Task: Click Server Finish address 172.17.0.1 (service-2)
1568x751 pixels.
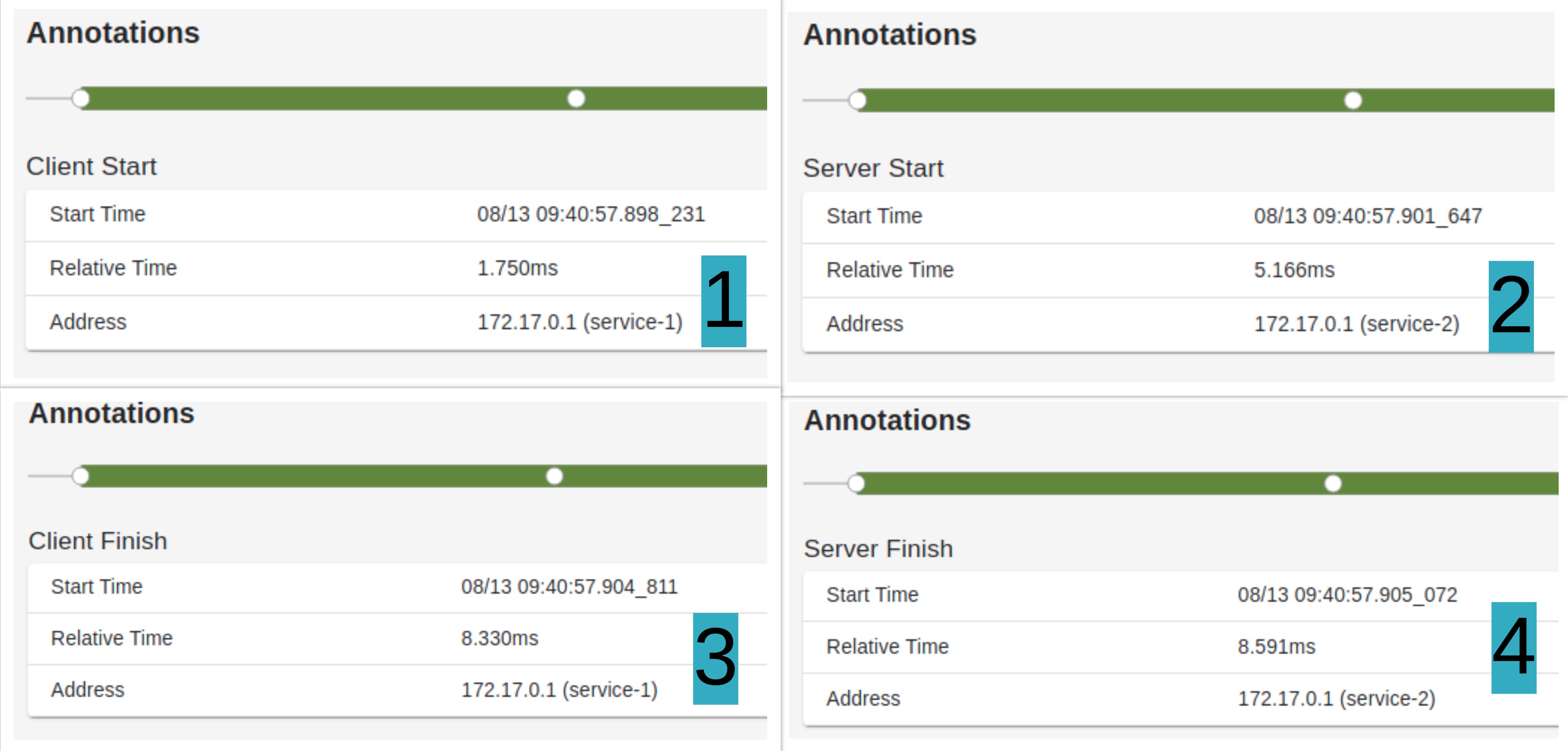Action: 1336,698
